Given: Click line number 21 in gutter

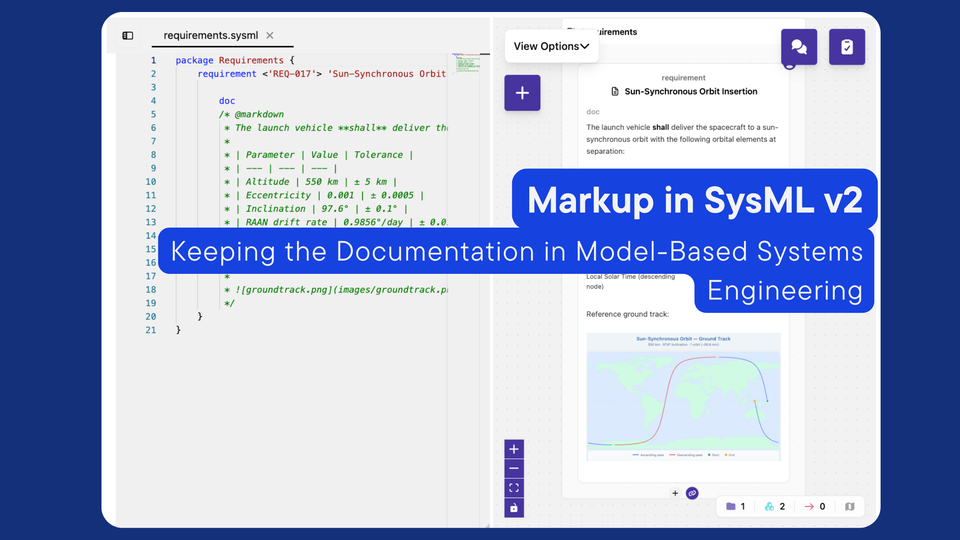Looking at the screenshot, I should coord(151,329).
